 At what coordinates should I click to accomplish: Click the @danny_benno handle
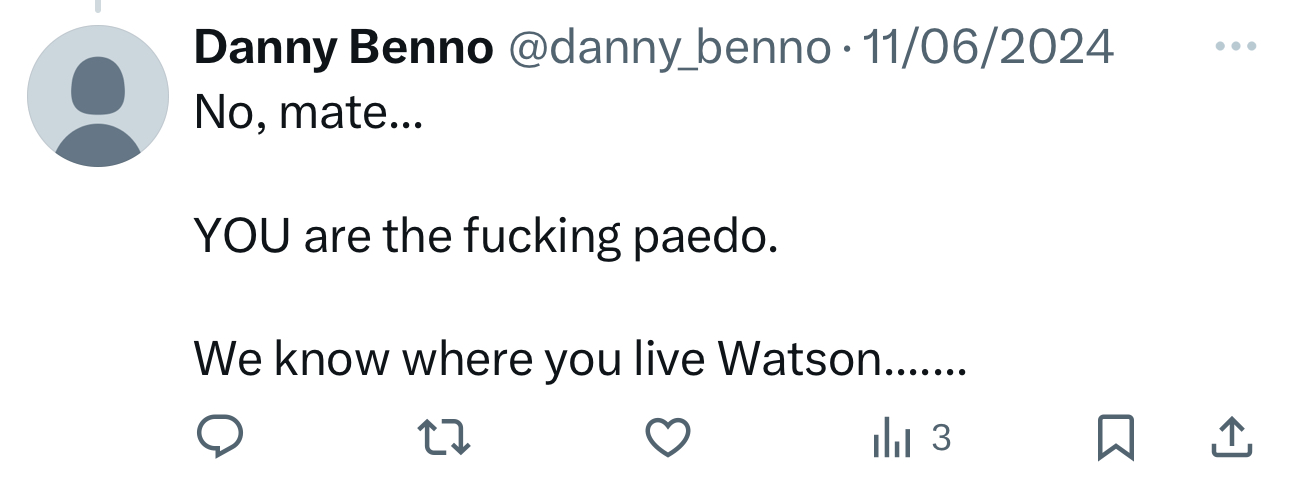point(670,47)
